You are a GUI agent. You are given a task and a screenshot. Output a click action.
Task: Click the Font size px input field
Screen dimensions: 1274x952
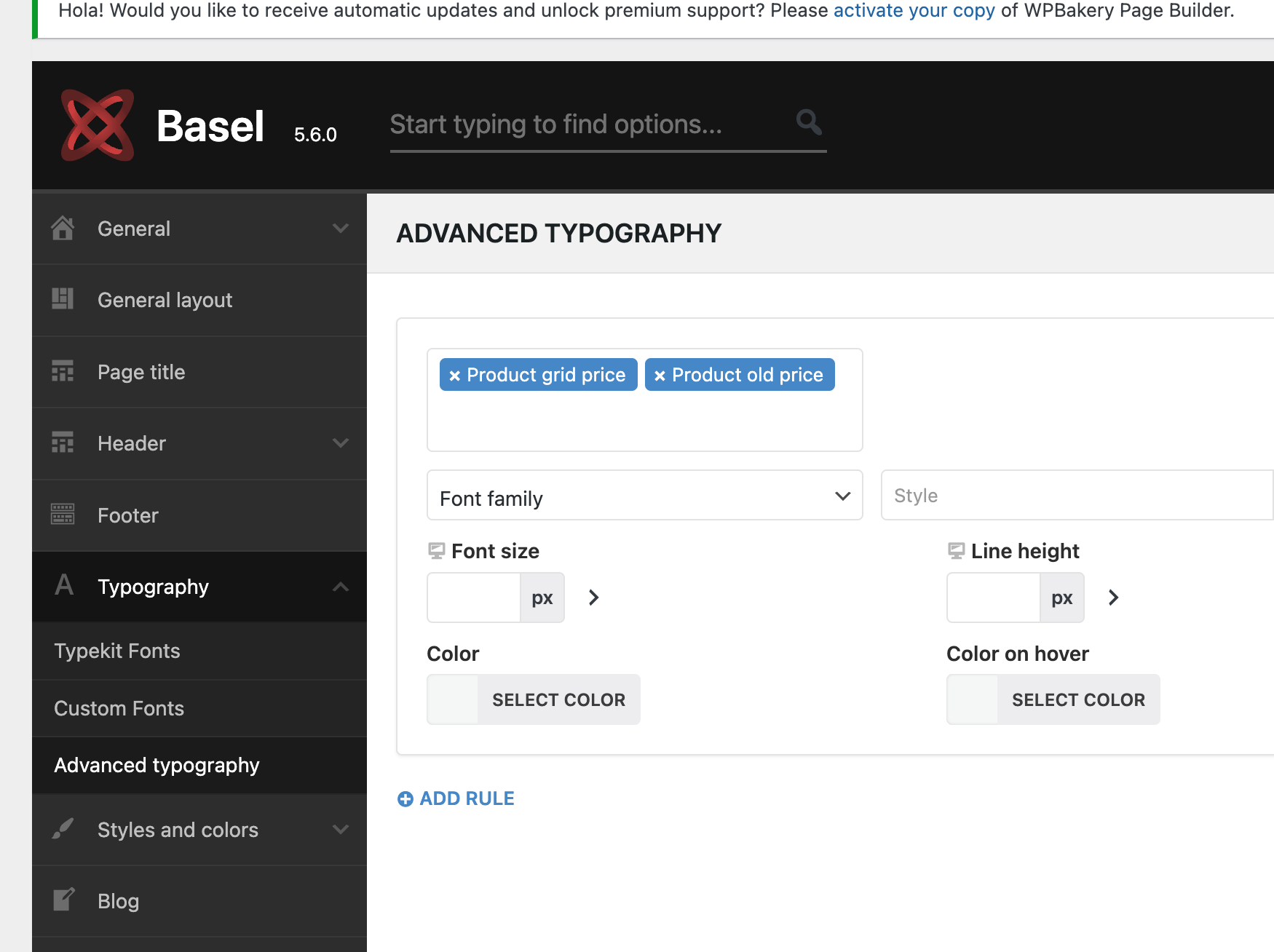(x=474, y=598)
